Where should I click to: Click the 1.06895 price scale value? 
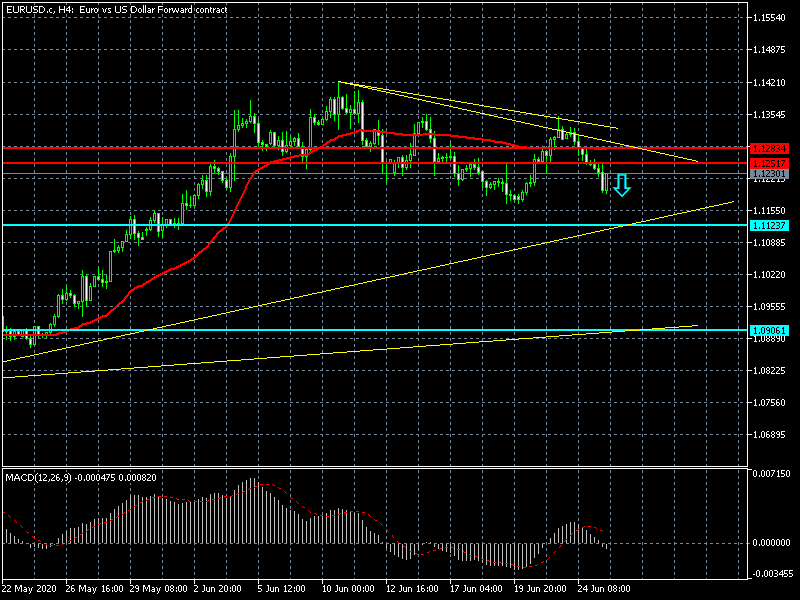[769, 435]
